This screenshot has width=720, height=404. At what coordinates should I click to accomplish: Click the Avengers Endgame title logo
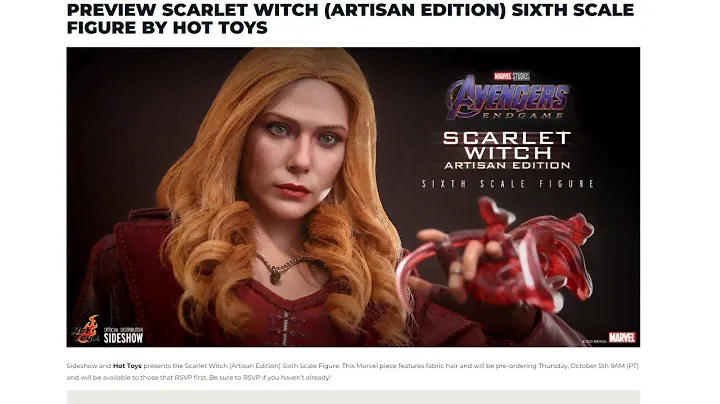coord(507,98)
